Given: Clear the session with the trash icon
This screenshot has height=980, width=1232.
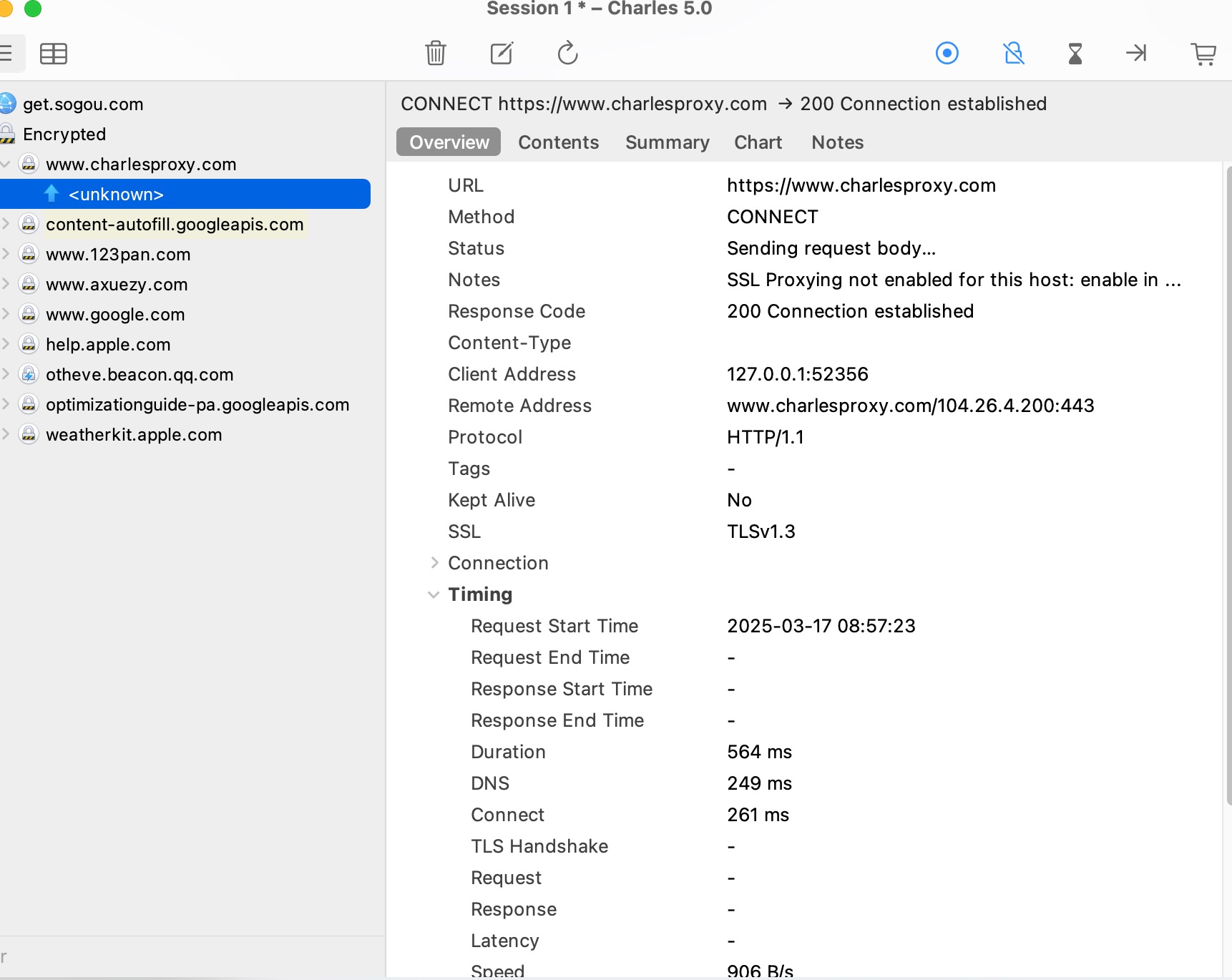Looking at the screenshot, I should (436, 53).
